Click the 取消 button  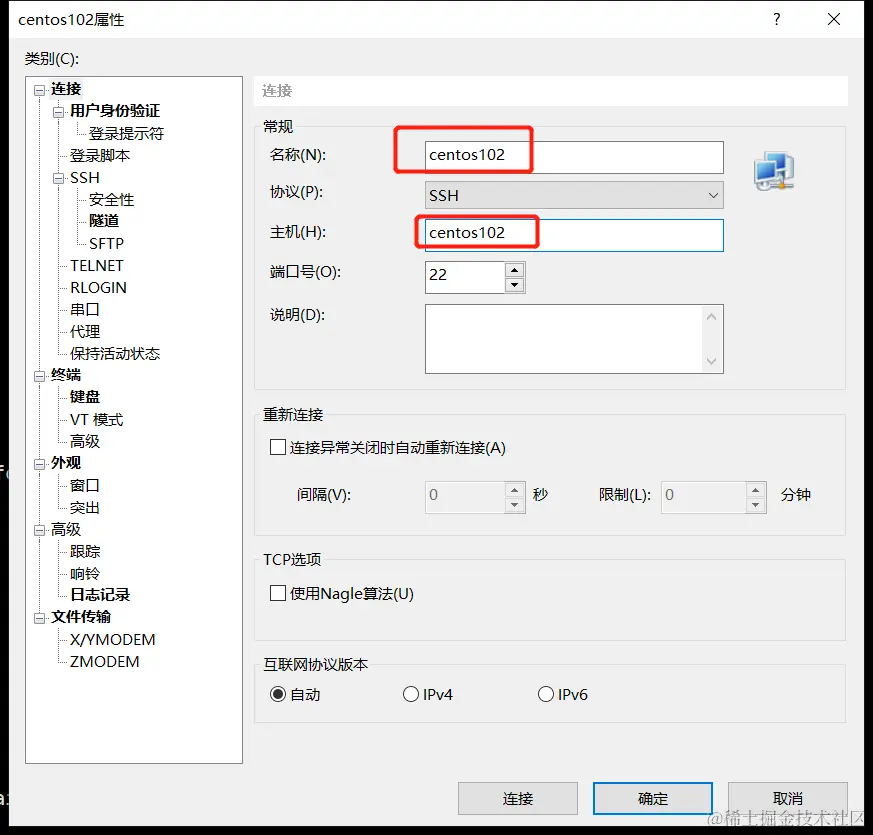[x=788, y=798]
